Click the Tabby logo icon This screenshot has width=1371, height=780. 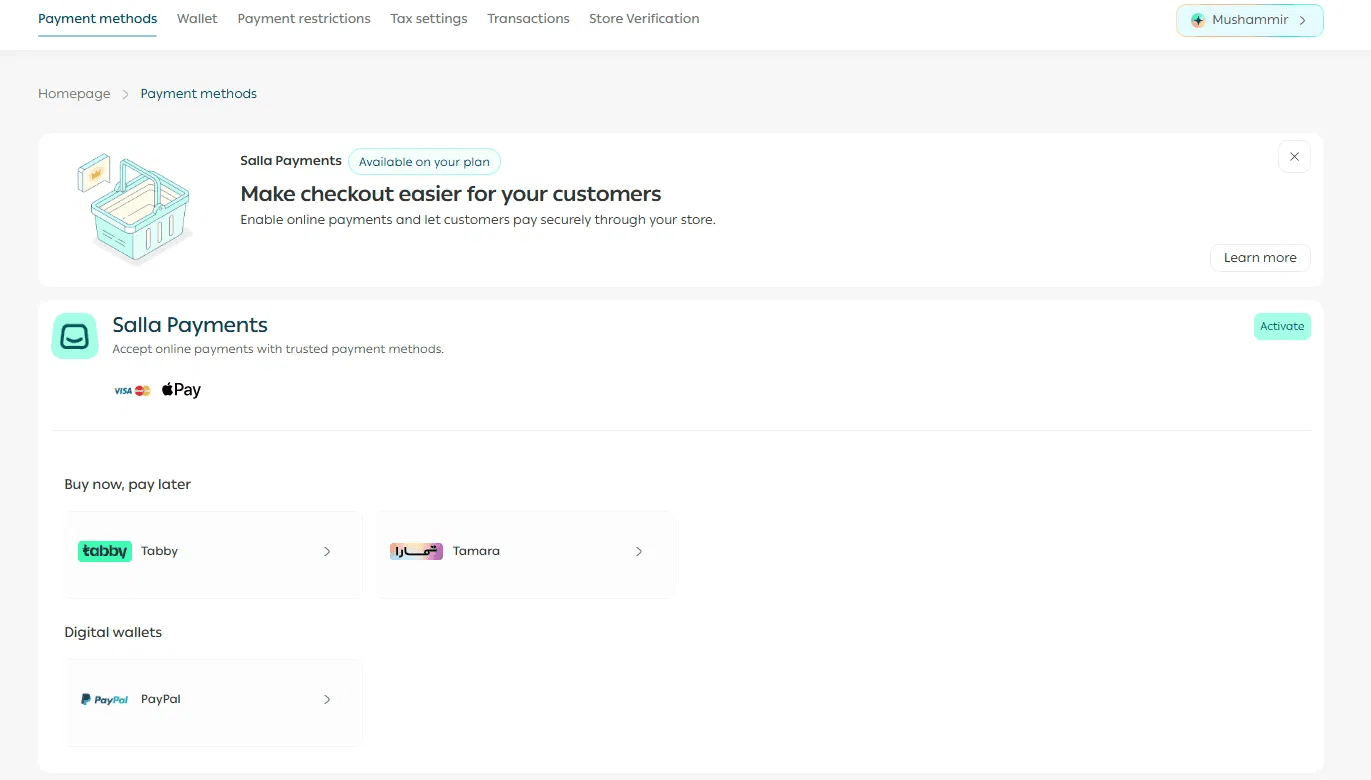[x=105, y=551]
